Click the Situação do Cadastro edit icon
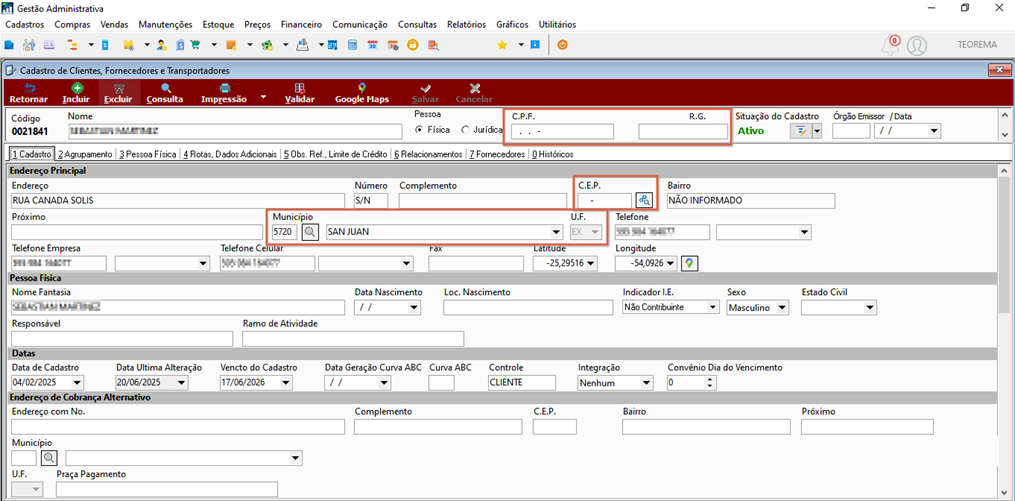This screenshot has width=1015, height=501. point(801,131)
